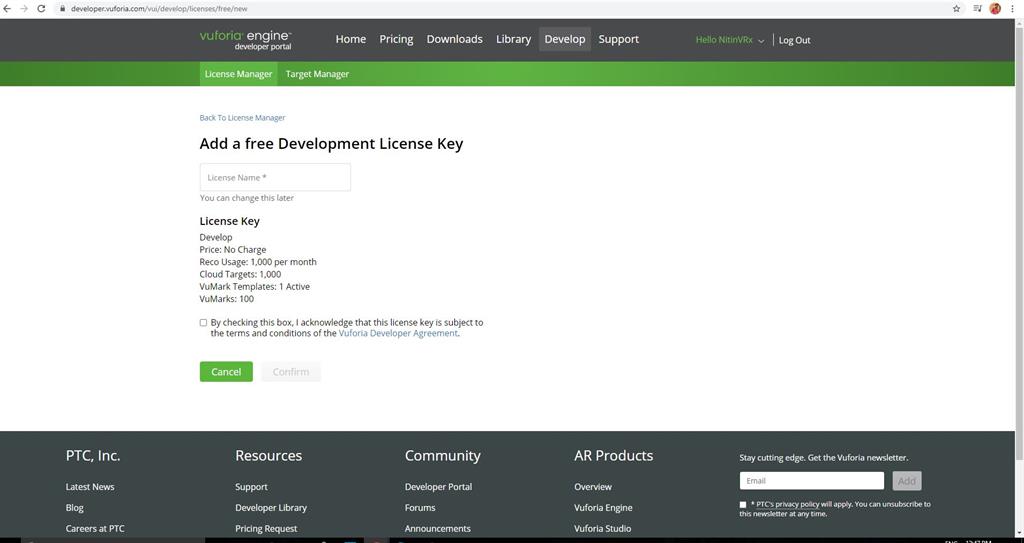
Task: Bookmark page with the star icon
Action: click(x=957, y=8)
